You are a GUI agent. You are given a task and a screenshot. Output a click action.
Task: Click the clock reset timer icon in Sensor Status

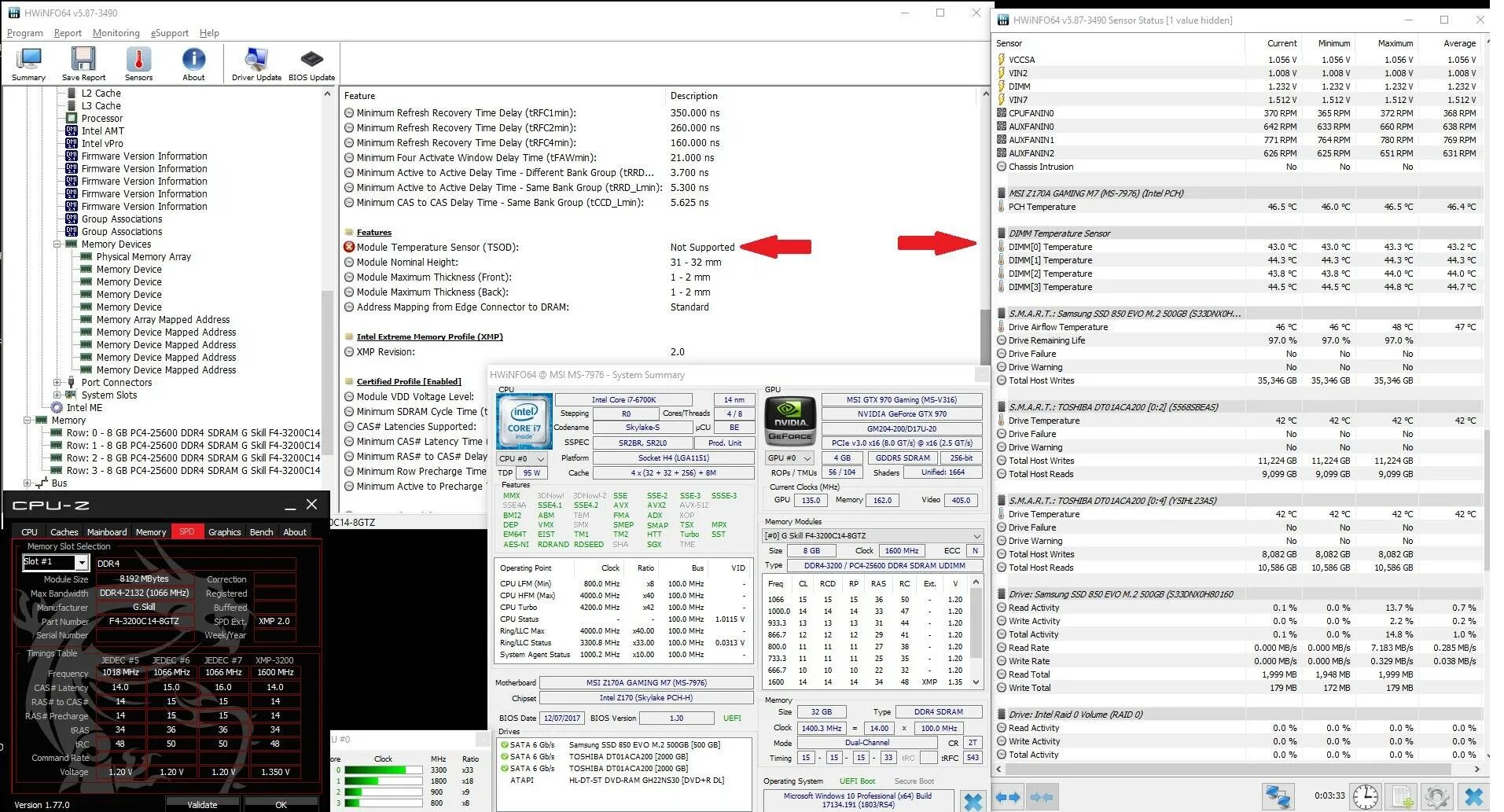pyautogui.click(x=1366, y=796)
